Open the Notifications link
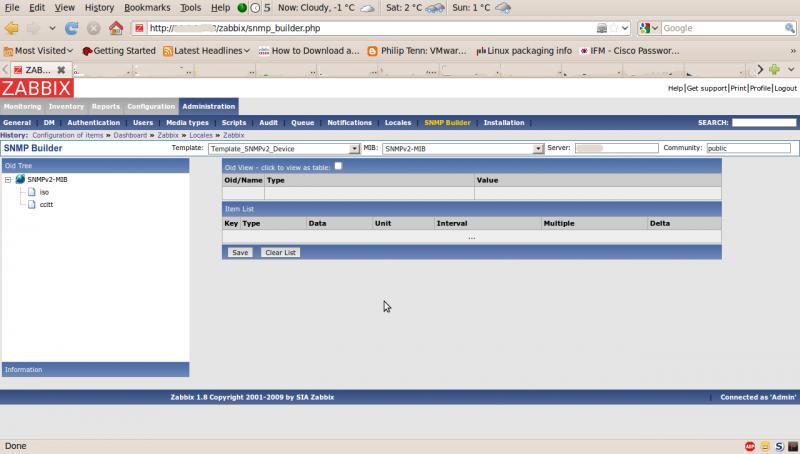Viewport: 800px width, 454px height. (x=349, y=122)
